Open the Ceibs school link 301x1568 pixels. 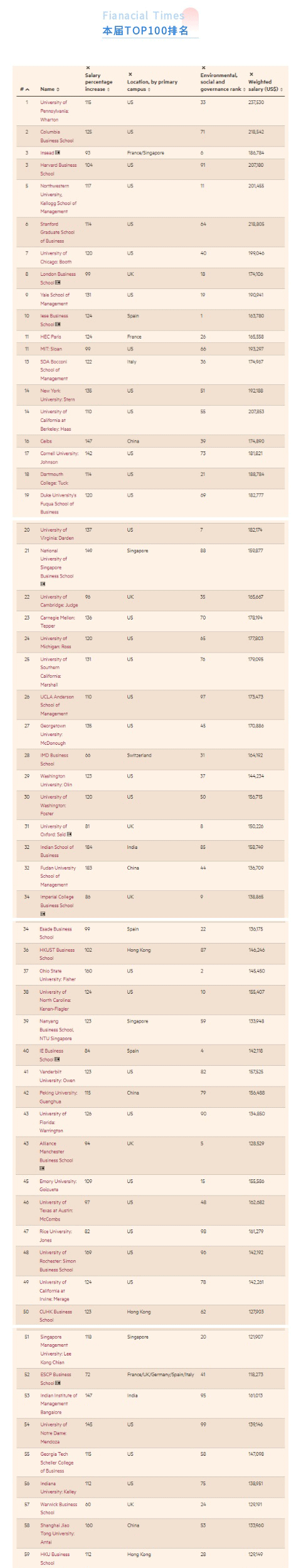coord(46,441)
